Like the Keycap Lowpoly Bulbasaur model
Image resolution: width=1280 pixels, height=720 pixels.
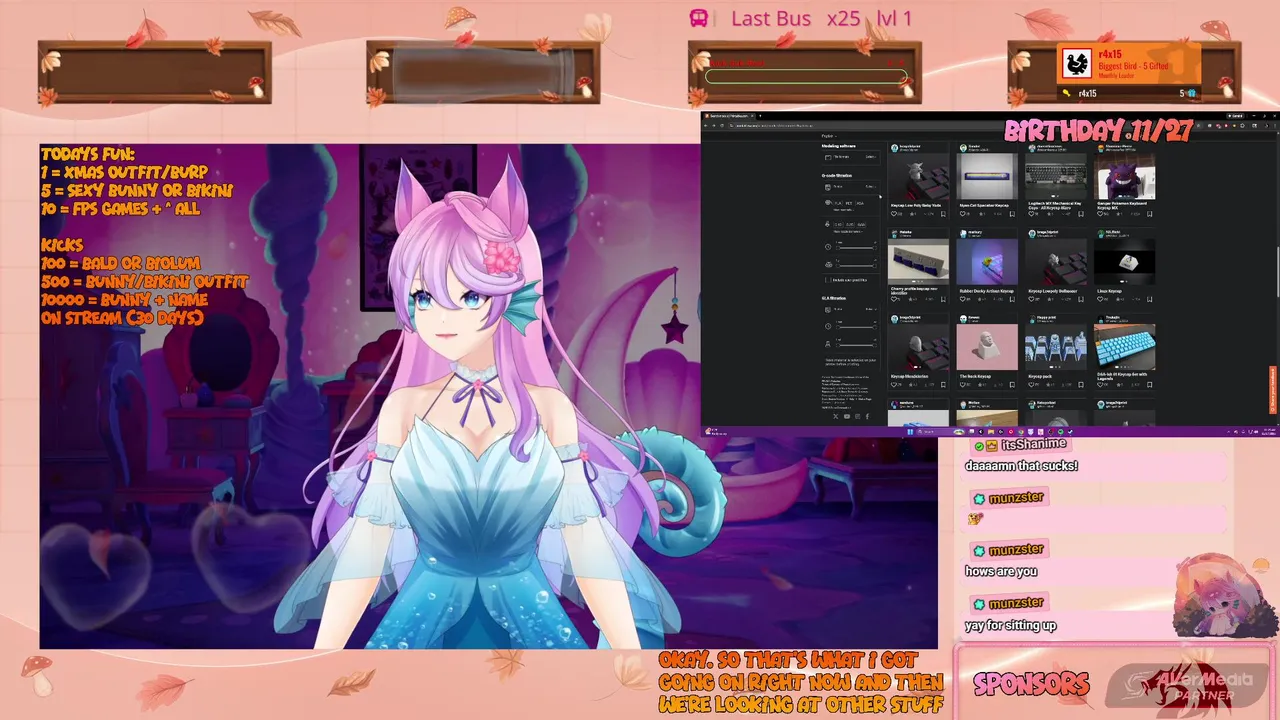tap(1031, 299)
